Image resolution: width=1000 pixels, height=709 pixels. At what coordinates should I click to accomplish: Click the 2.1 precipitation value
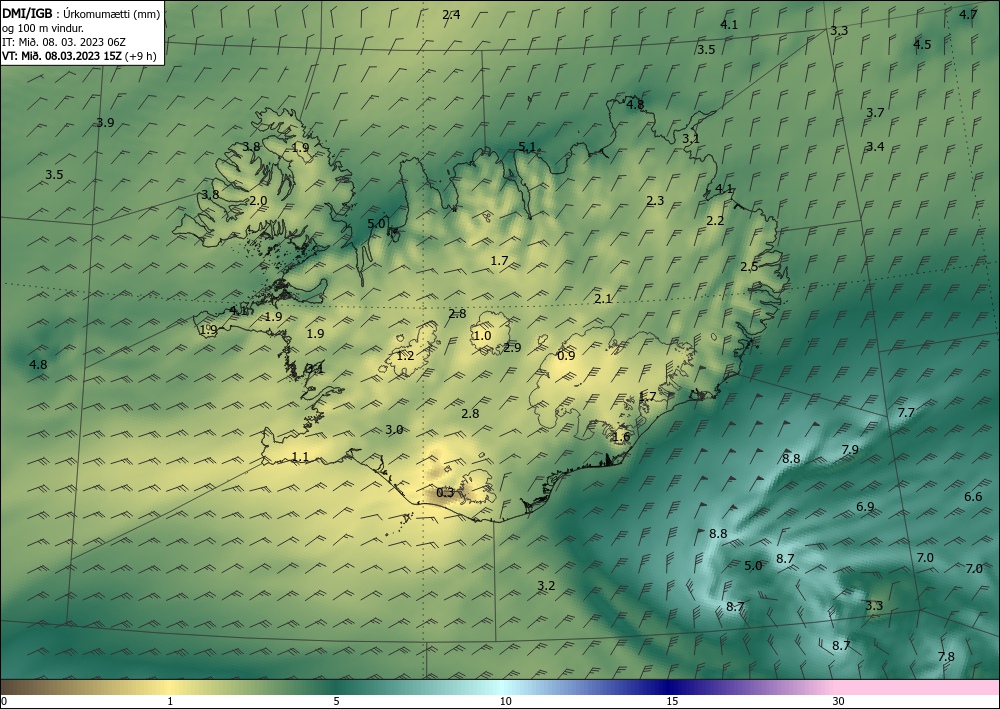pos(603,298)
